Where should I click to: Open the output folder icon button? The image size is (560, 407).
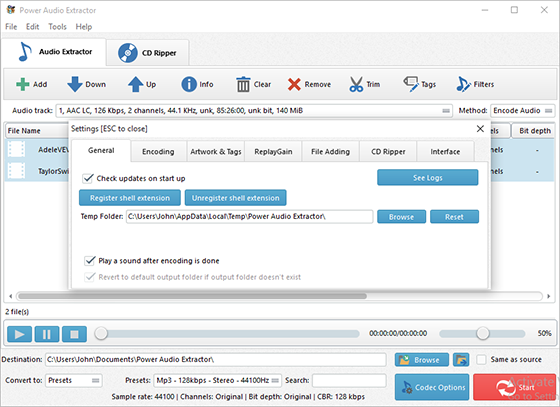pyautogui.click(x=461, y=360)
